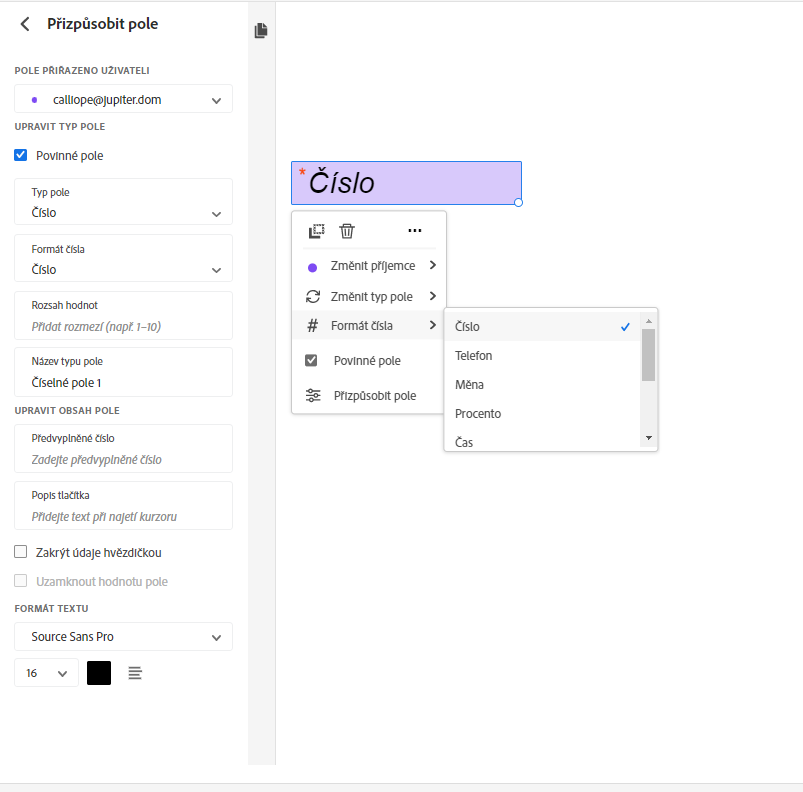This screenshot has width=803, height=792.
Task: Toggle Povinné pole in the context menu
Action: click(x=312, y=360)
